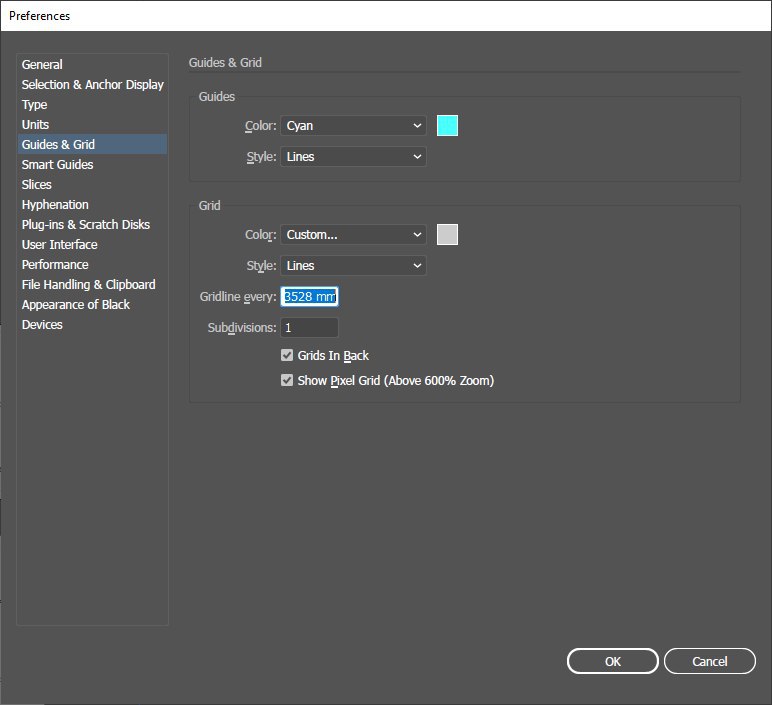Image resolution: width=772 pixels, height=705 pixels.
Task: Click the Subdivisions input field
Action: point(309,327)
